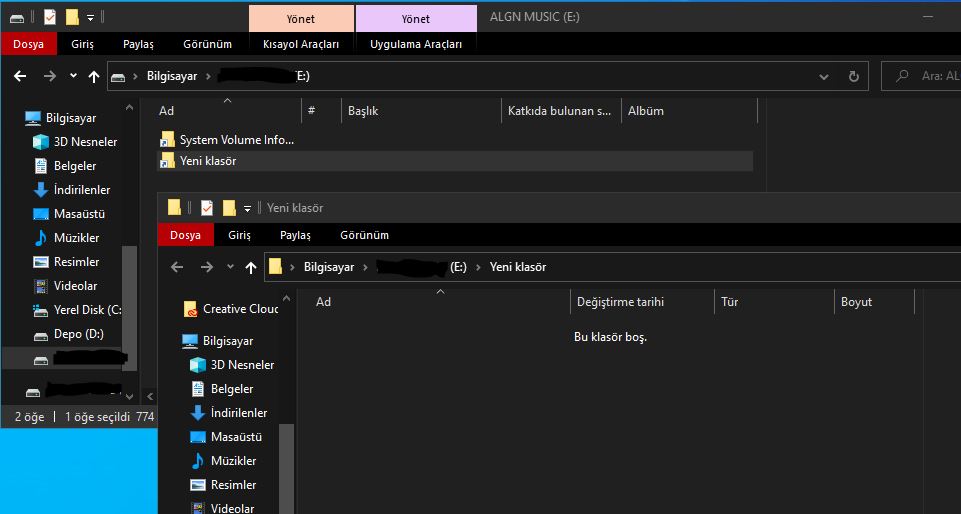Open İndirilenler in the front window sidebar

238,413
